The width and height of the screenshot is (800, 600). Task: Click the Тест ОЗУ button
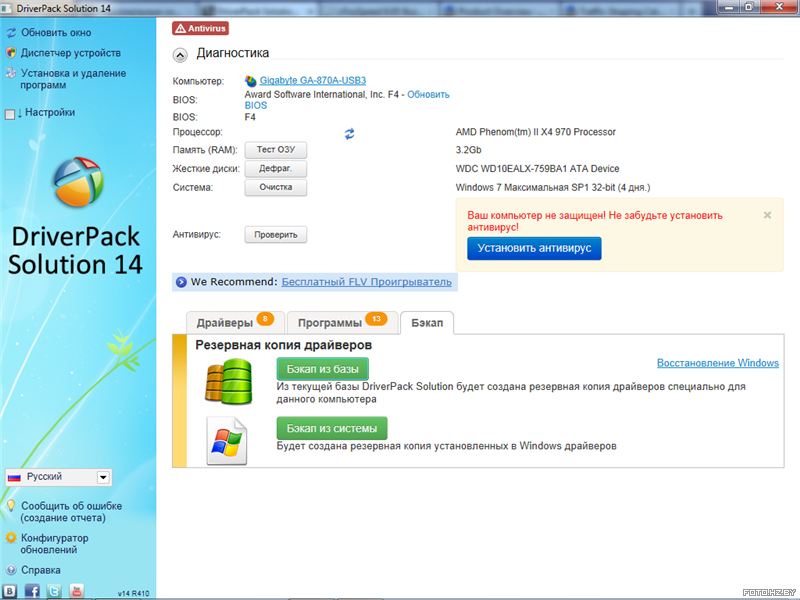pos(276,149)
